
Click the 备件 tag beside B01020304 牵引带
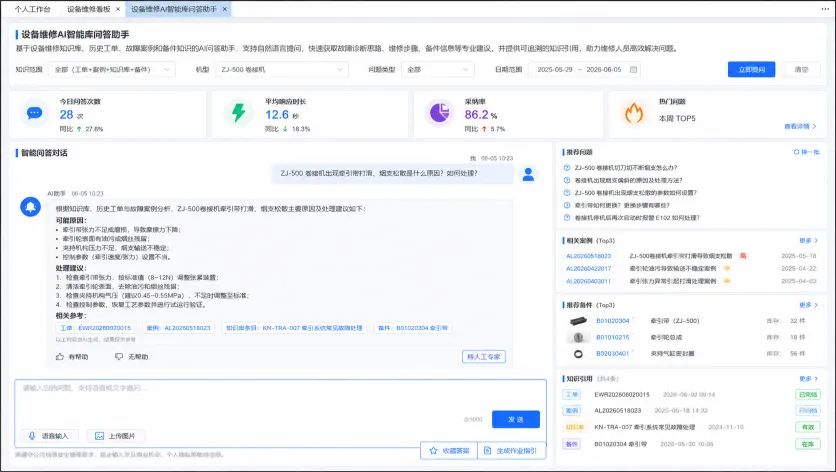tap(572, 444)
